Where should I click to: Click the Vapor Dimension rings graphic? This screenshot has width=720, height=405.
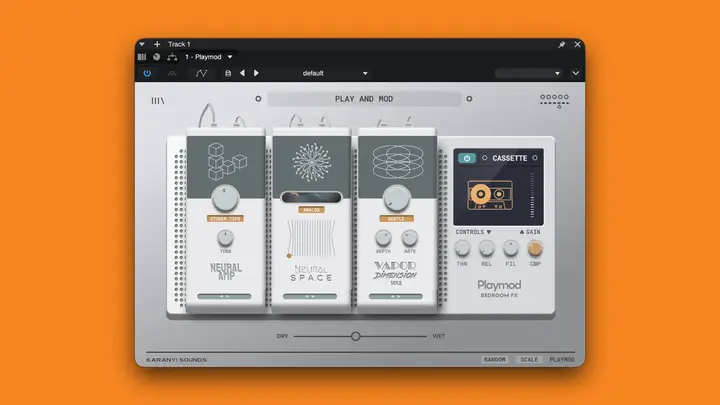point(398,162)
